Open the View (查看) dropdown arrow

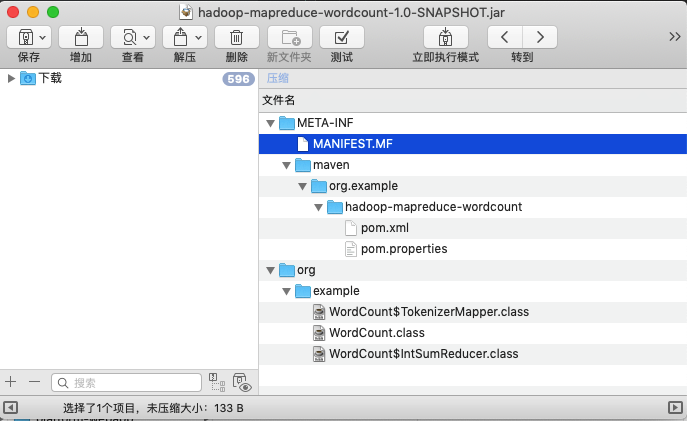tap(147, 38)
